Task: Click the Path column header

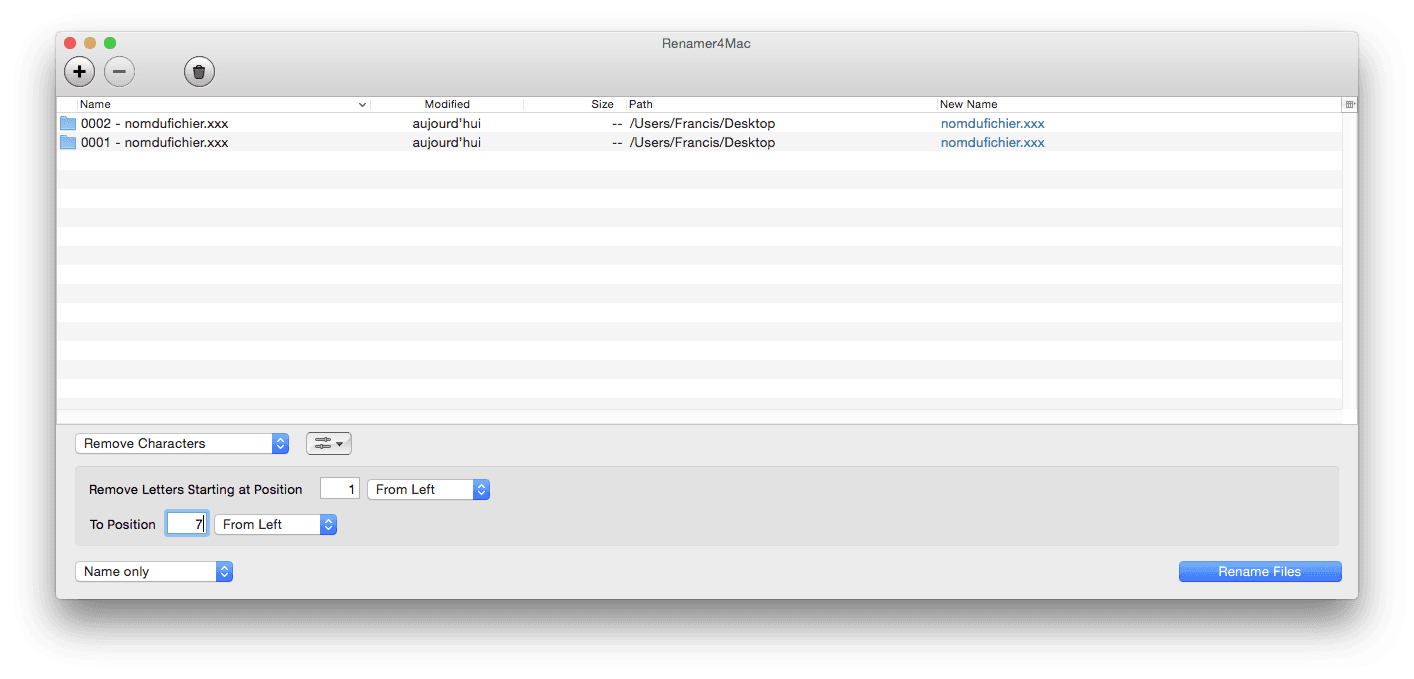Action: (782, 104)
